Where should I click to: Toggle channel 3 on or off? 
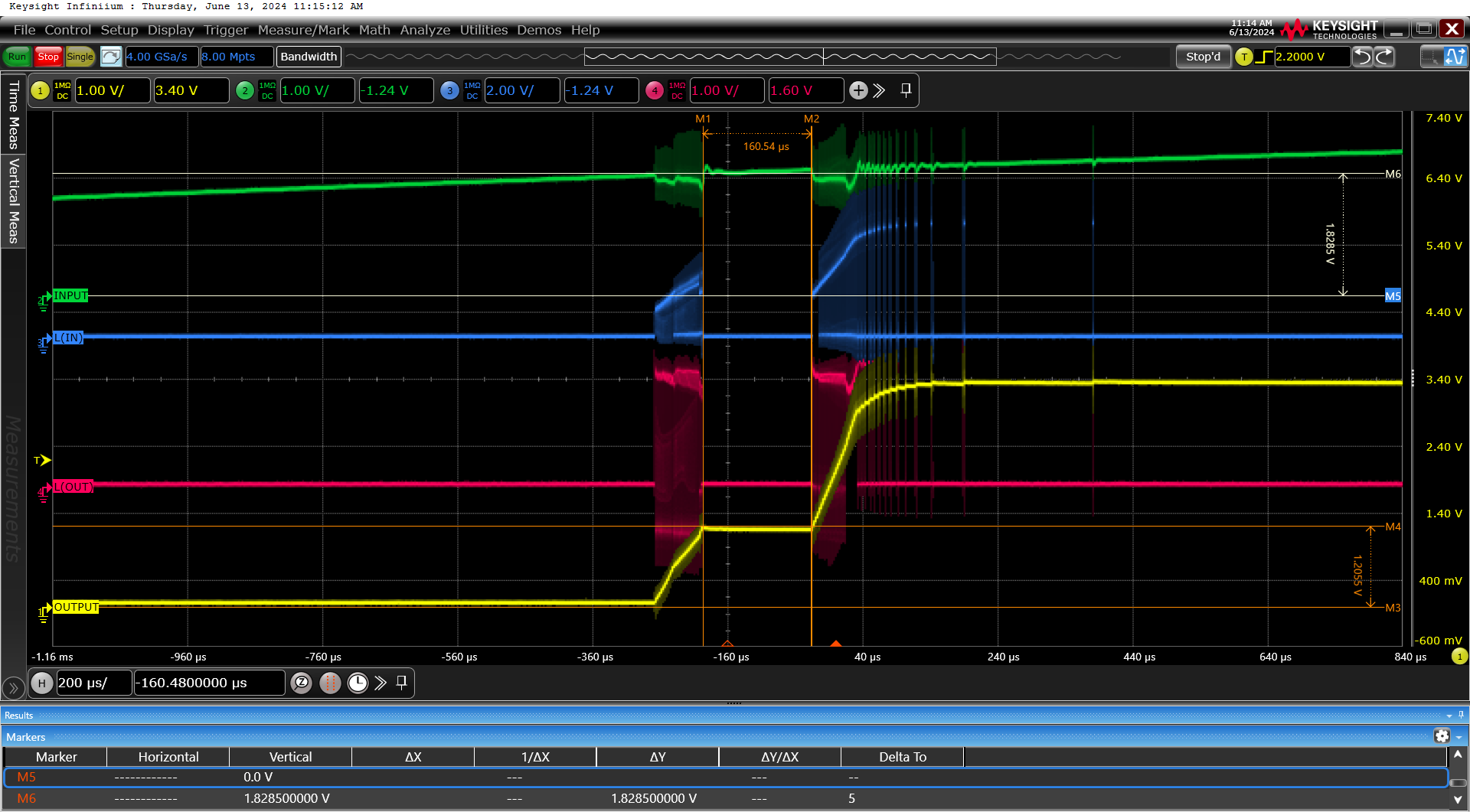click(449, 90)
